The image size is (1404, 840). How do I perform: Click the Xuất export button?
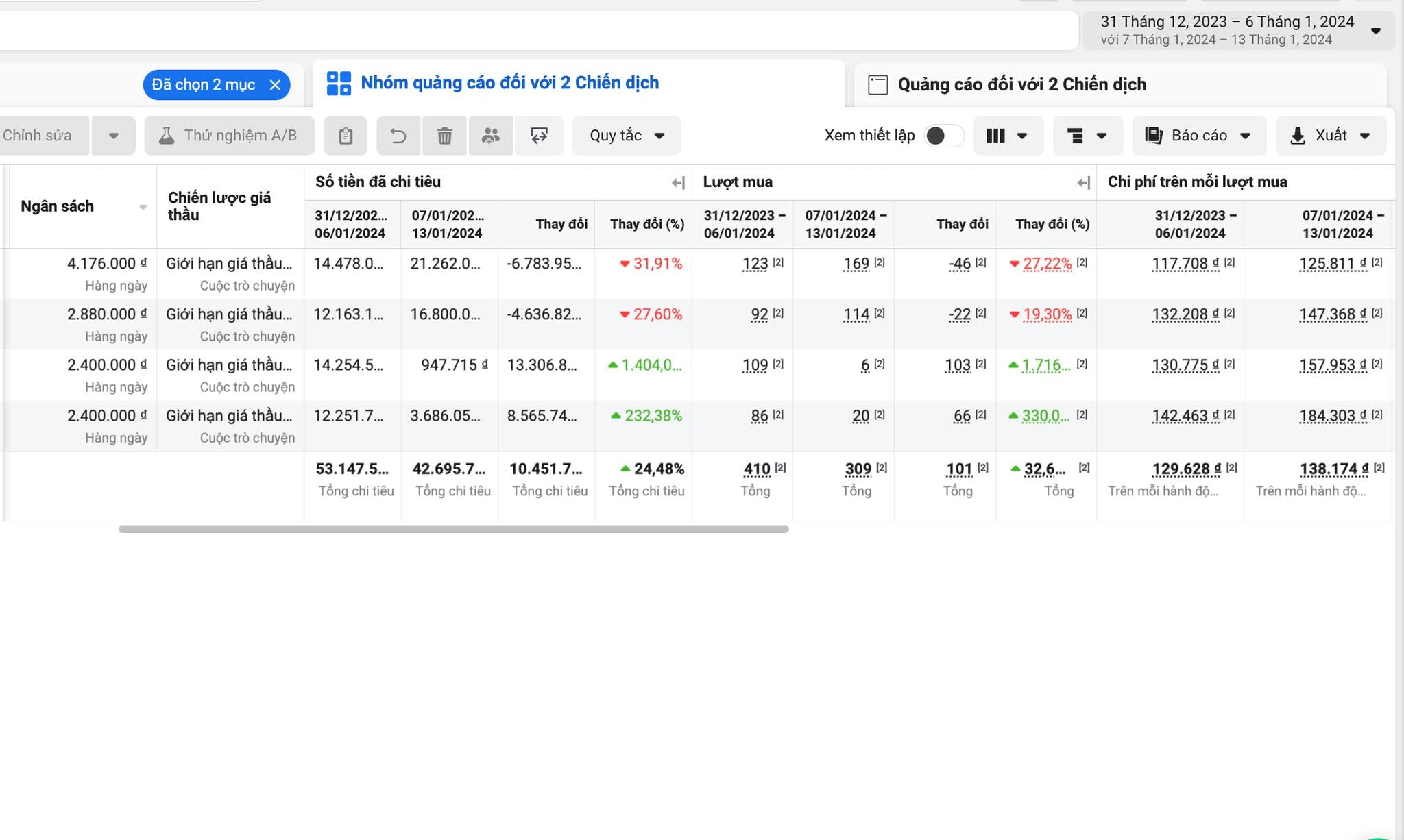pos(1330,136)
